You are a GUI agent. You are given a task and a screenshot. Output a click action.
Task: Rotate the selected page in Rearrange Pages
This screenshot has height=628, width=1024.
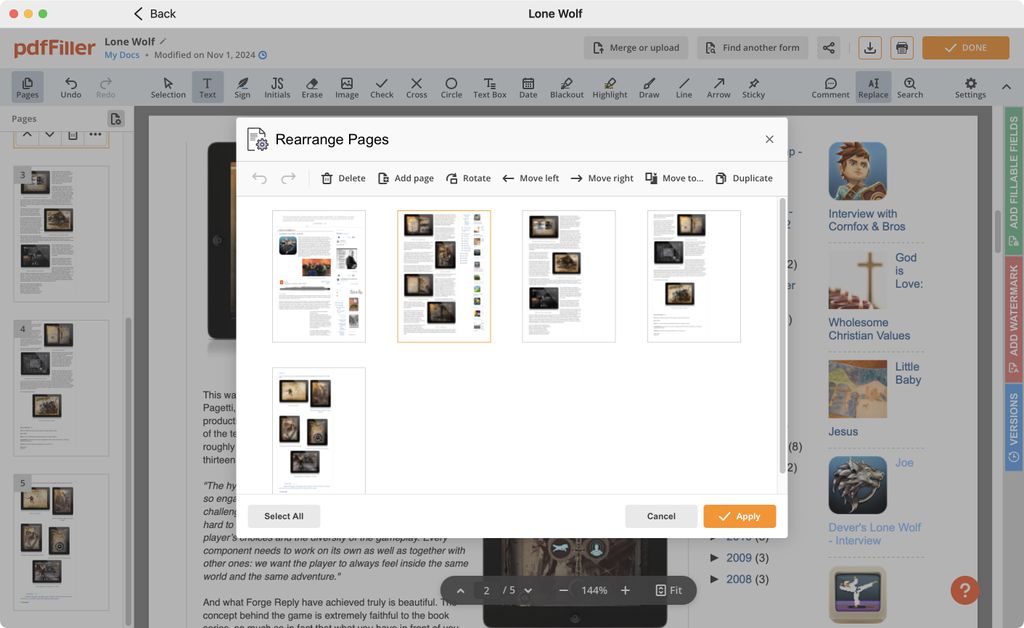coord(468,178)
